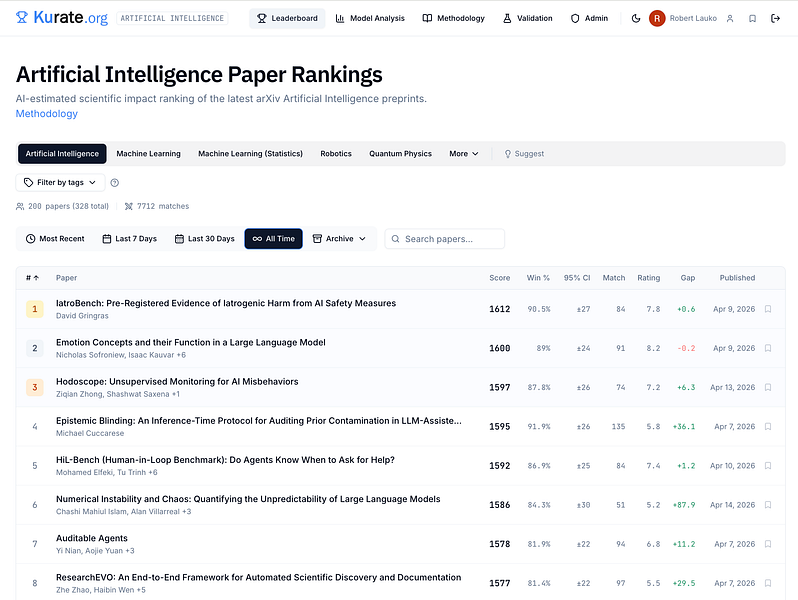Open Robert Lauko avatar

click(657, 18)
